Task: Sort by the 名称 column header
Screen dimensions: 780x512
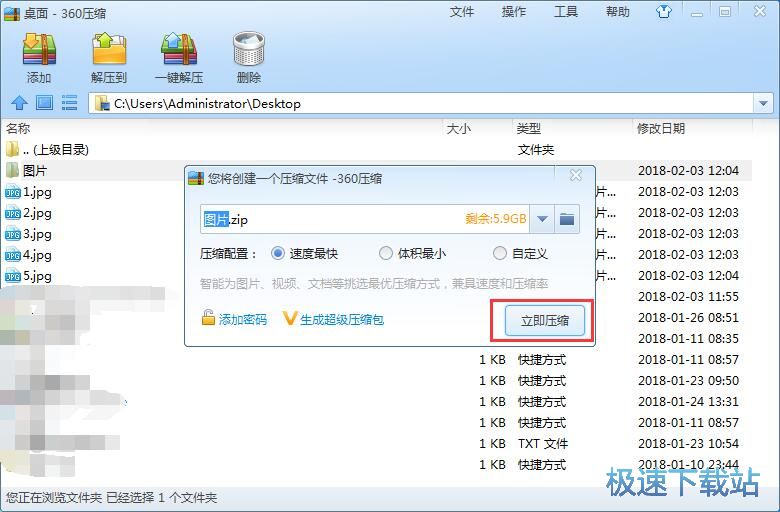Action: [x=18, y=128]
